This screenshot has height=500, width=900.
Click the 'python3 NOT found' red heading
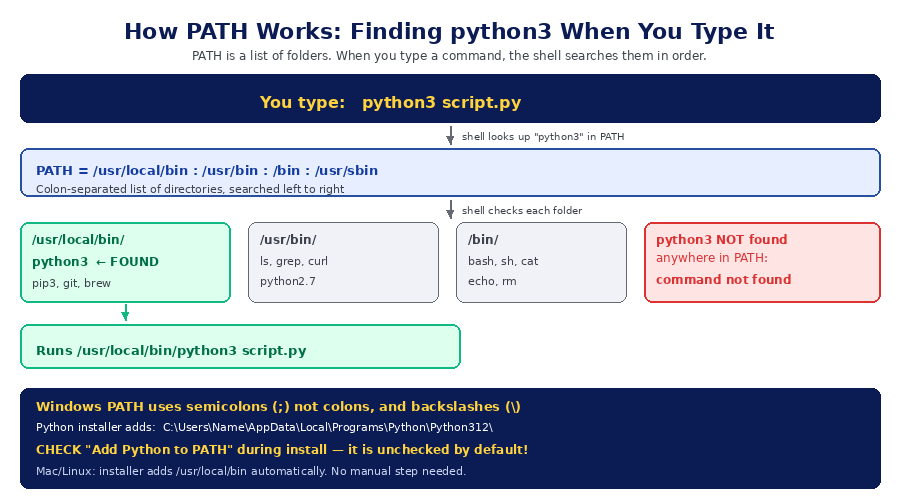tap(721, 239)
